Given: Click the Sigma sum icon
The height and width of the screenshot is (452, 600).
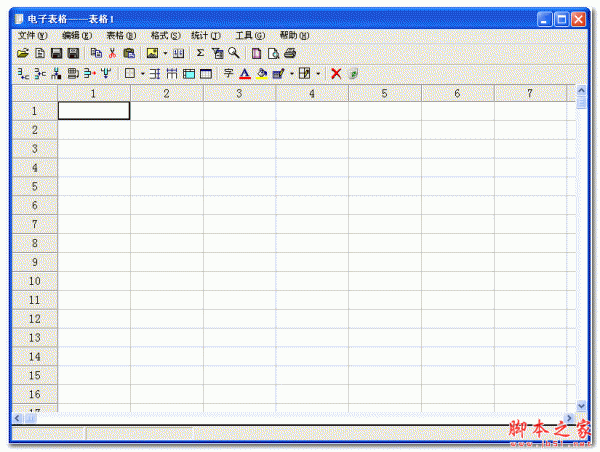Looking at the screenshot, I should click(x=200, y=53).
